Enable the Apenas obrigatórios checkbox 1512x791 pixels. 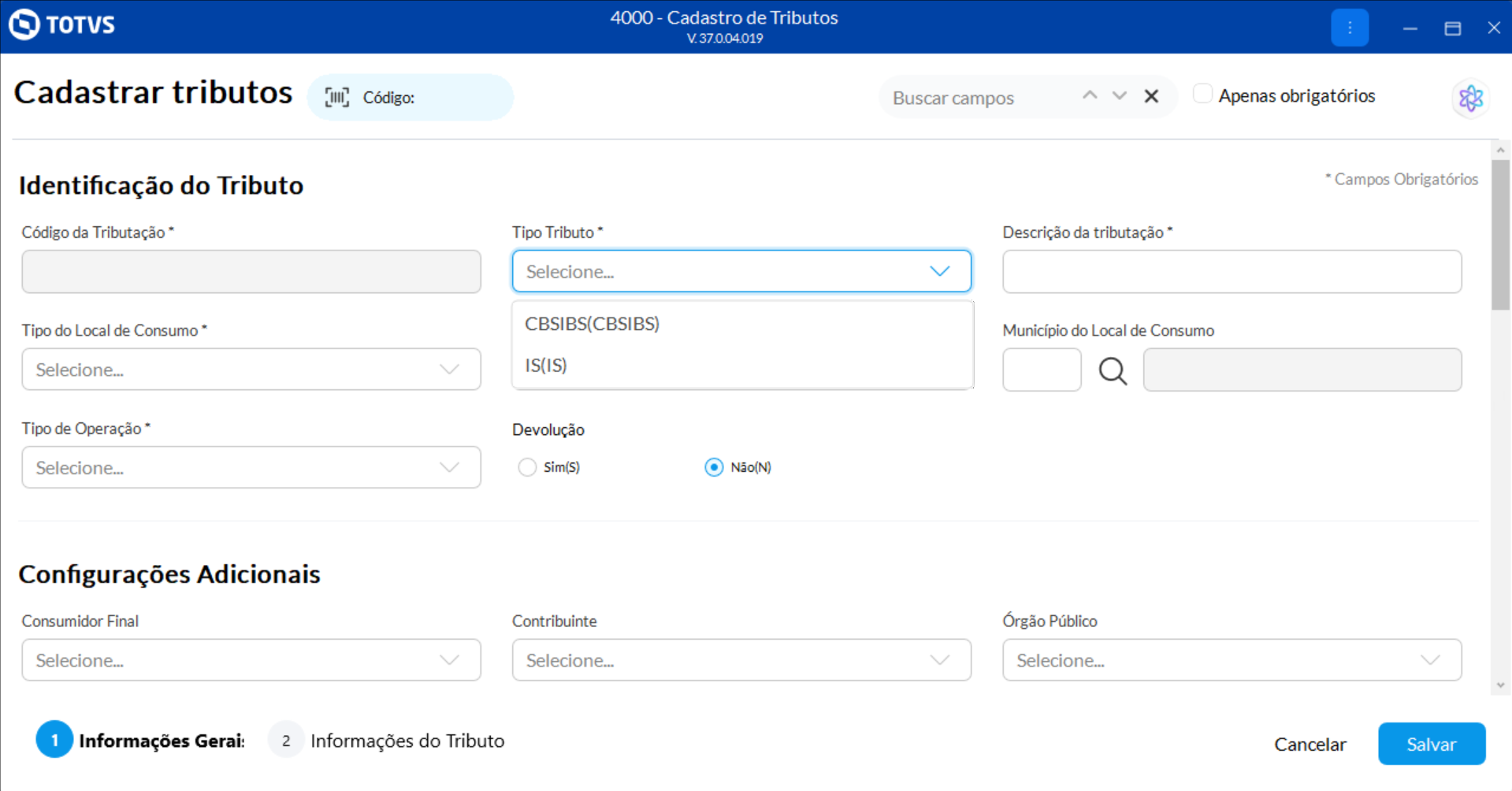[1202, 95]
